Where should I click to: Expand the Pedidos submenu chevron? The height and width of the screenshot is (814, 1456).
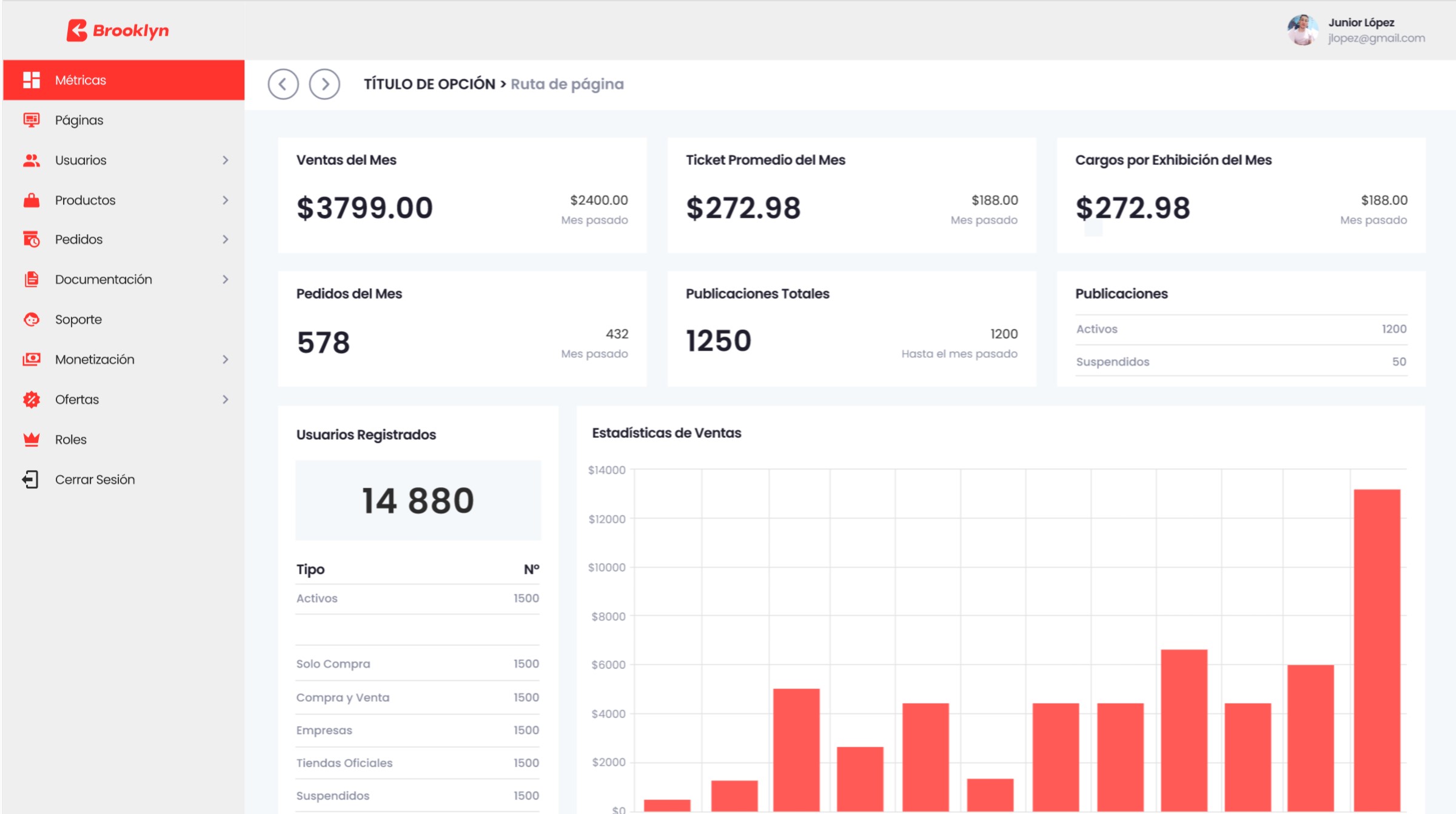point(226,240)
